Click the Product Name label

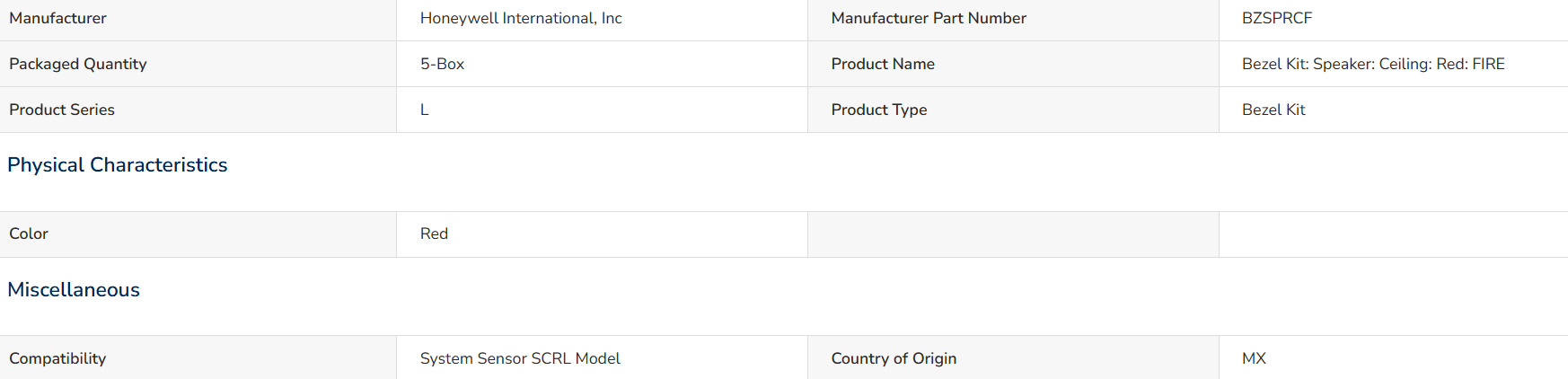point(883,64)
